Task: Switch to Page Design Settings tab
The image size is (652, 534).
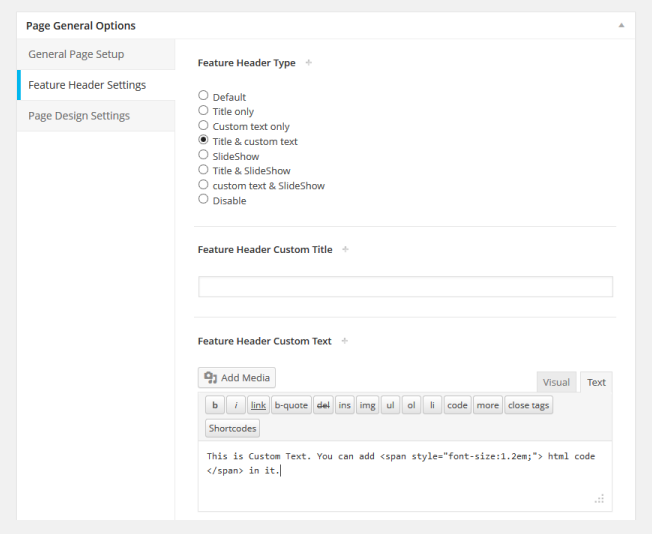Action: (96, 116)
